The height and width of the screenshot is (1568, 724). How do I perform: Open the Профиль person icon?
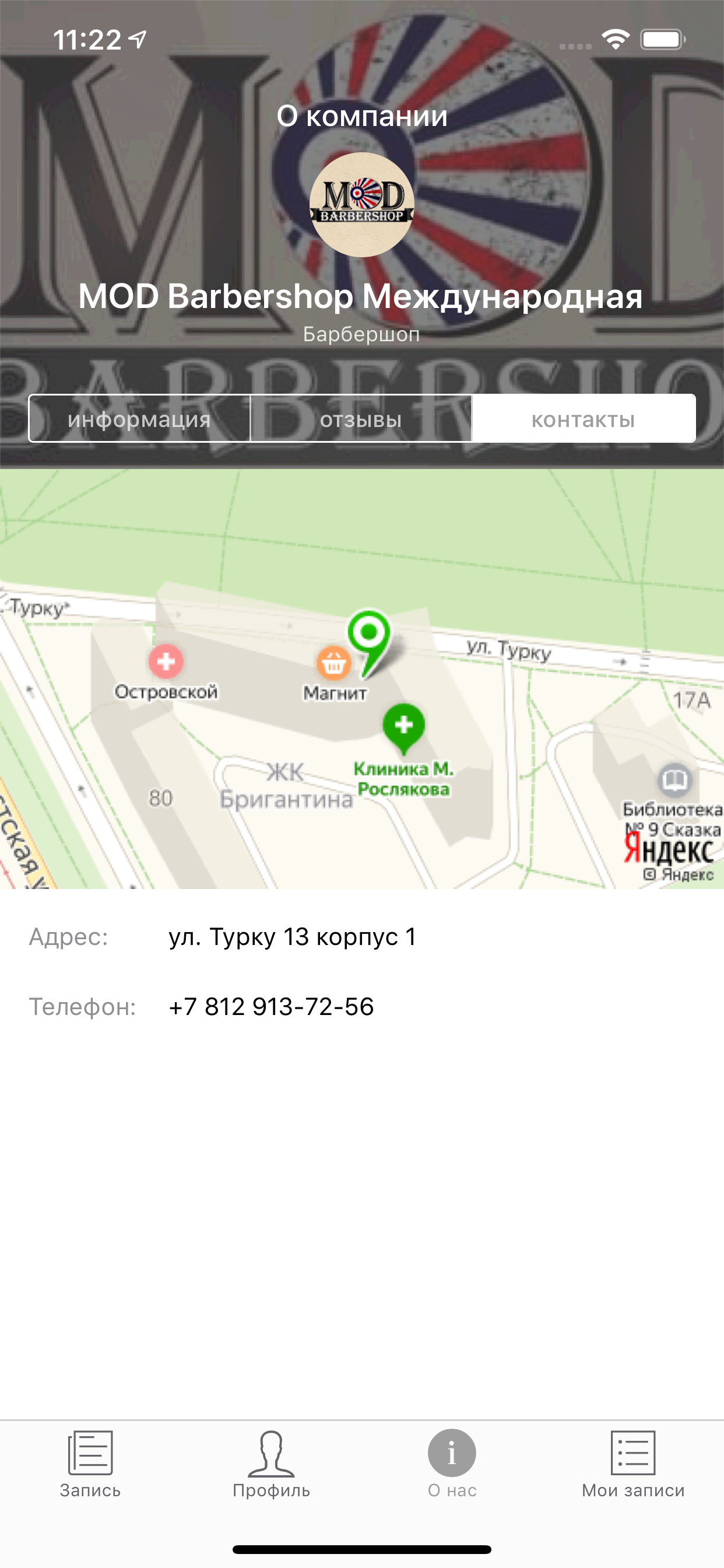[271, 1453]
